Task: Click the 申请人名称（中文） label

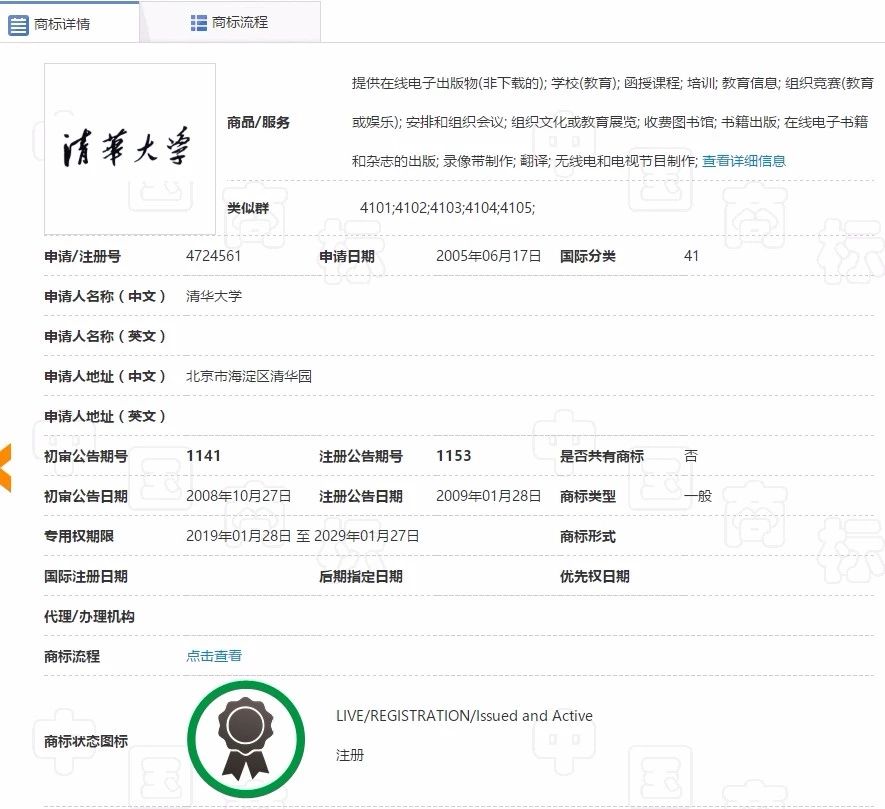Action: (x=105, y=296)
